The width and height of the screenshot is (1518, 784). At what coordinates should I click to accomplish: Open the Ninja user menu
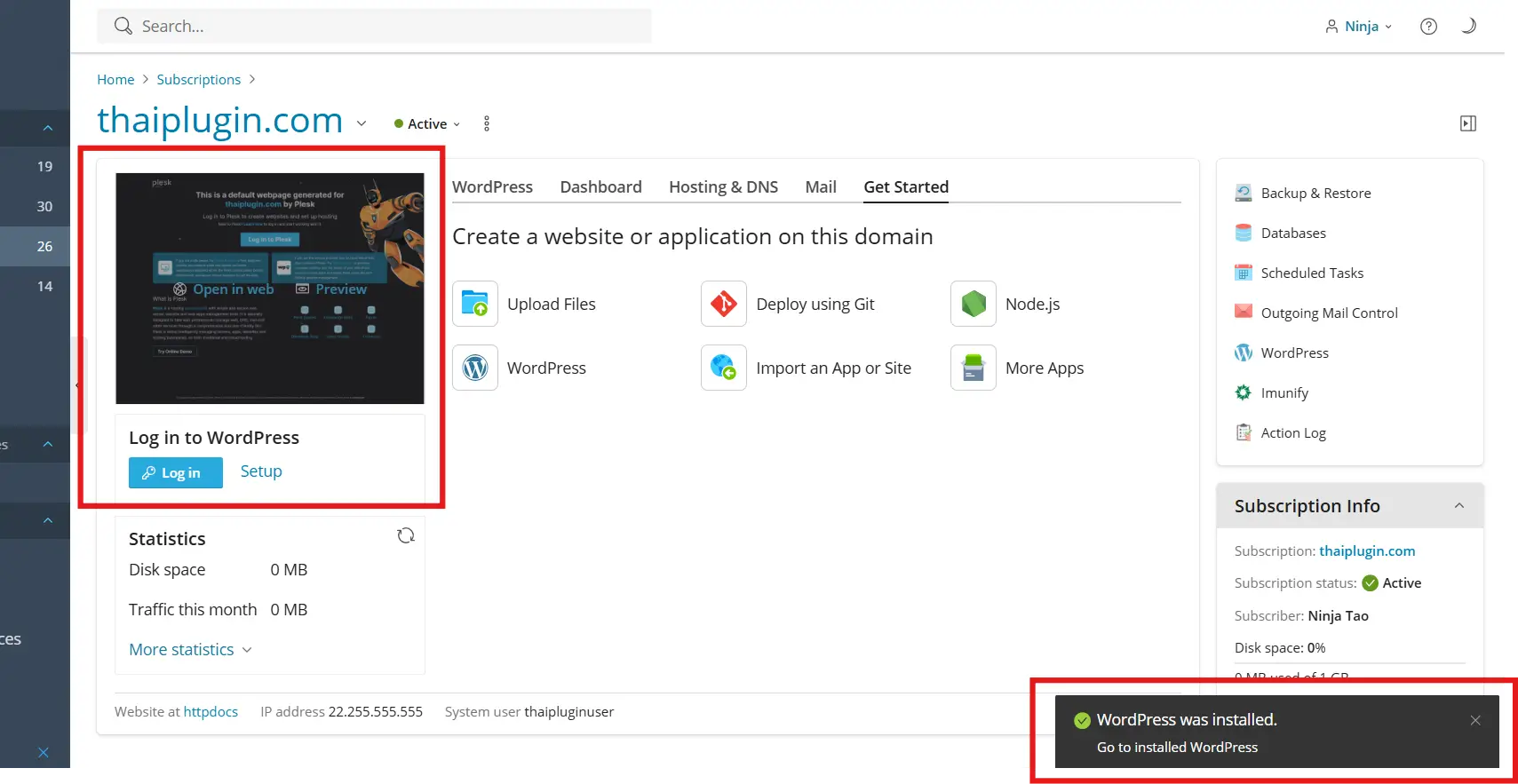pos(1359,27)
